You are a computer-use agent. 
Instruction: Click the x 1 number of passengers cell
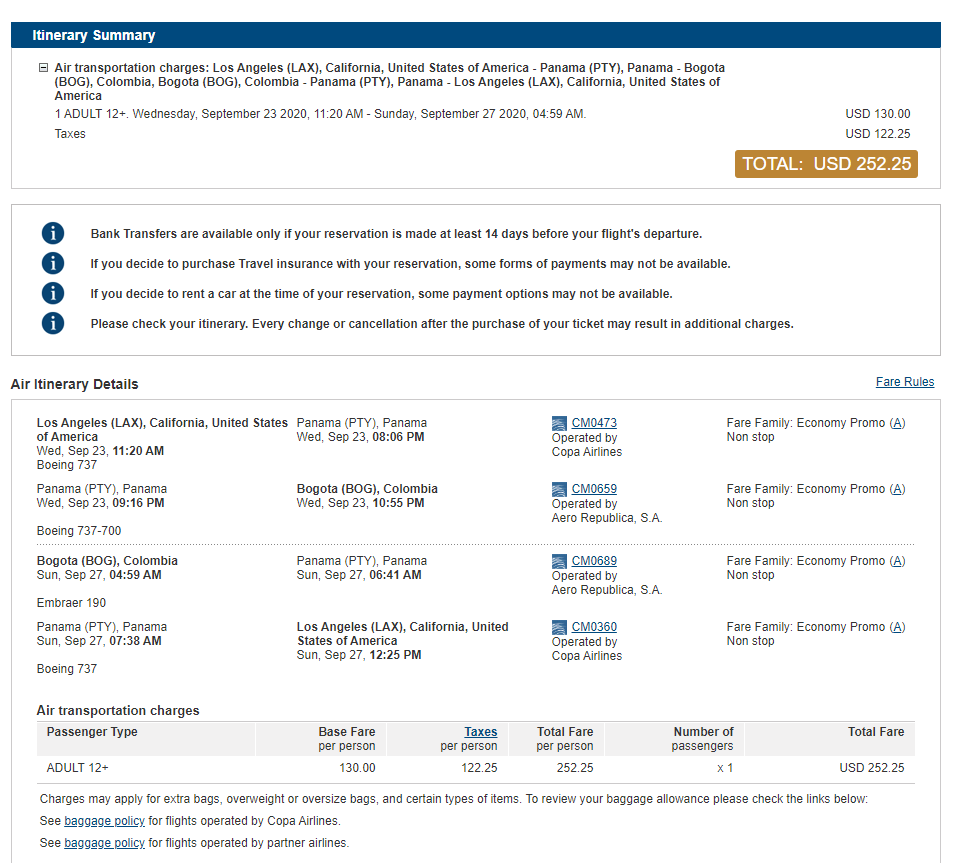725,768
